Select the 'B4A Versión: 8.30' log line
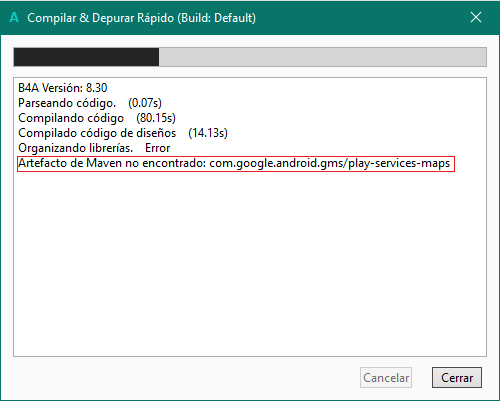This screenshot has width=500, height=401. tap(63, 88)
